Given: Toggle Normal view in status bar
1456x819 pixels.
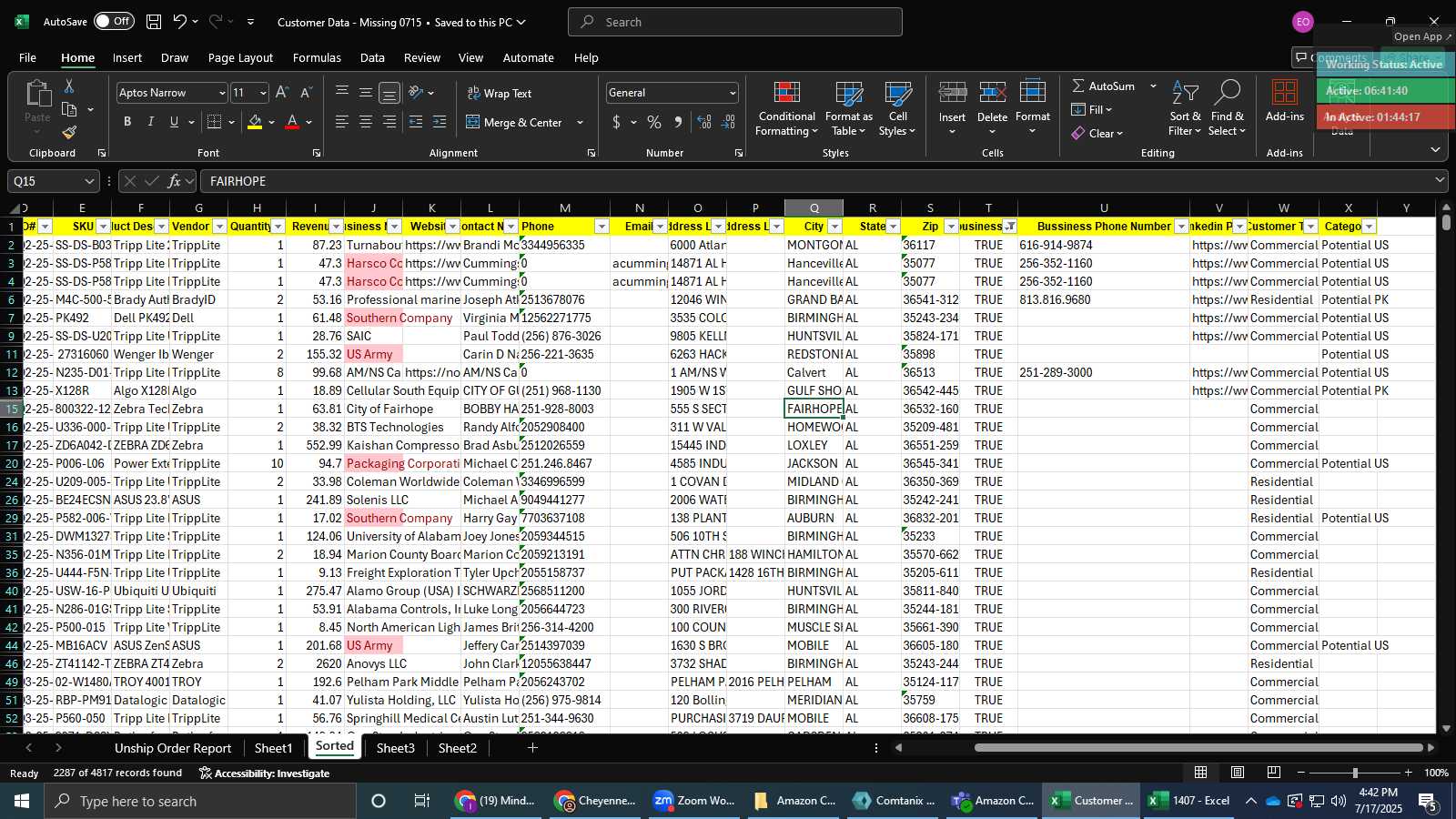Looking at the screenshot, I should 1201,773.
